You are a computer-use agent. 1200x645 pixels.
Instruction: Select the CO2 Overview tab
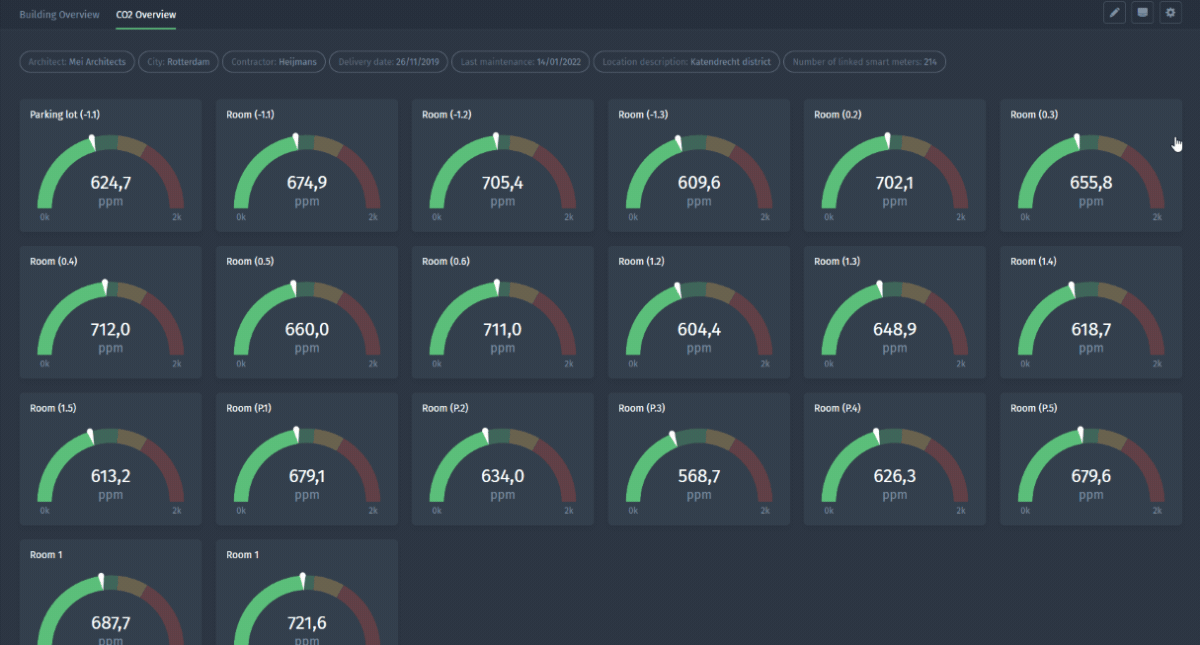pyautogui.click(x=146, y=15)
